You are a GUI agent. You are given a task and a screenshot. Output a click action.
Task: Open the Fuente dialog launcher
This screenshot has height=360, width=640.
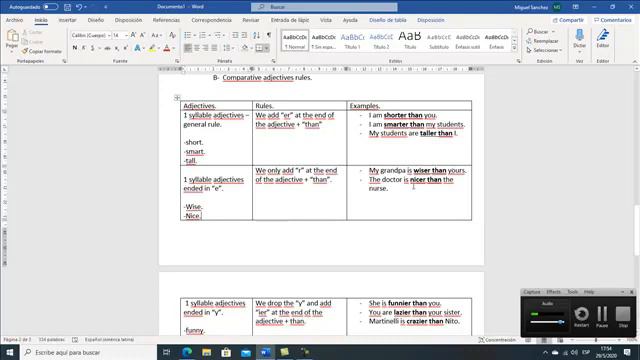(x=177, y=61)
